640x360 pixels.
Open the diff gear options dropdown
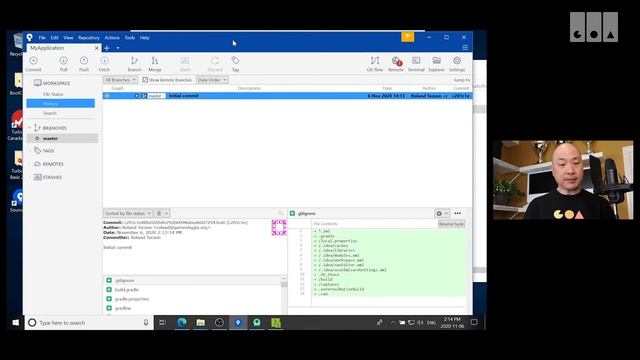pos(442,213)
